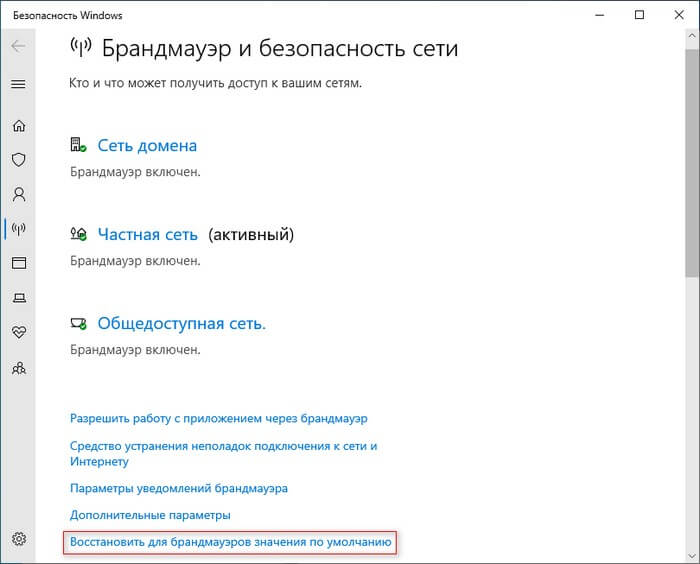
Task: Click Восстановить для брандмауэров значения по умолчанию
Action: [230, 542]
